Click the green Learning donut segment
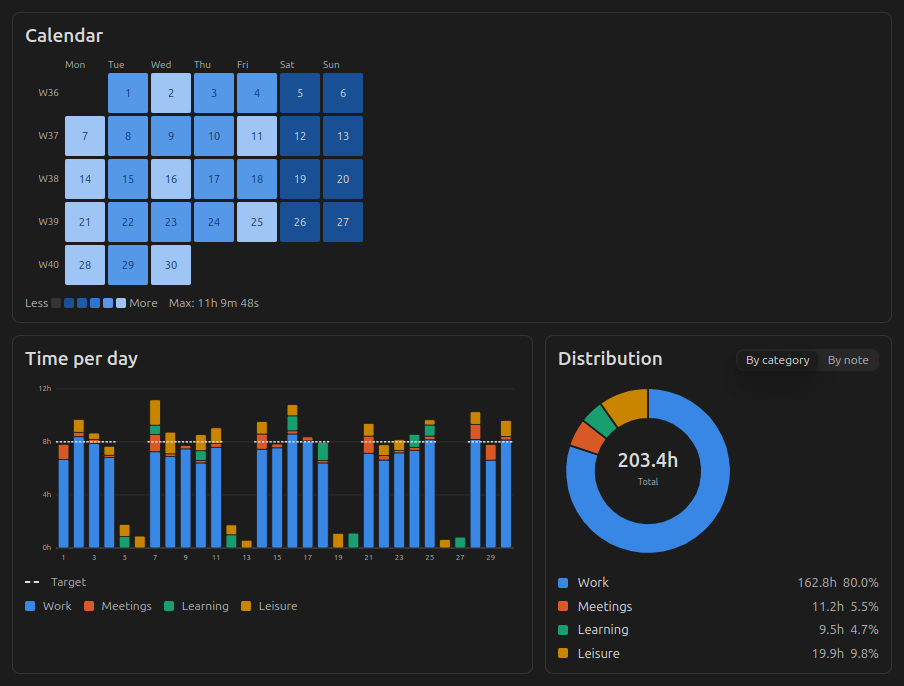 600,421
